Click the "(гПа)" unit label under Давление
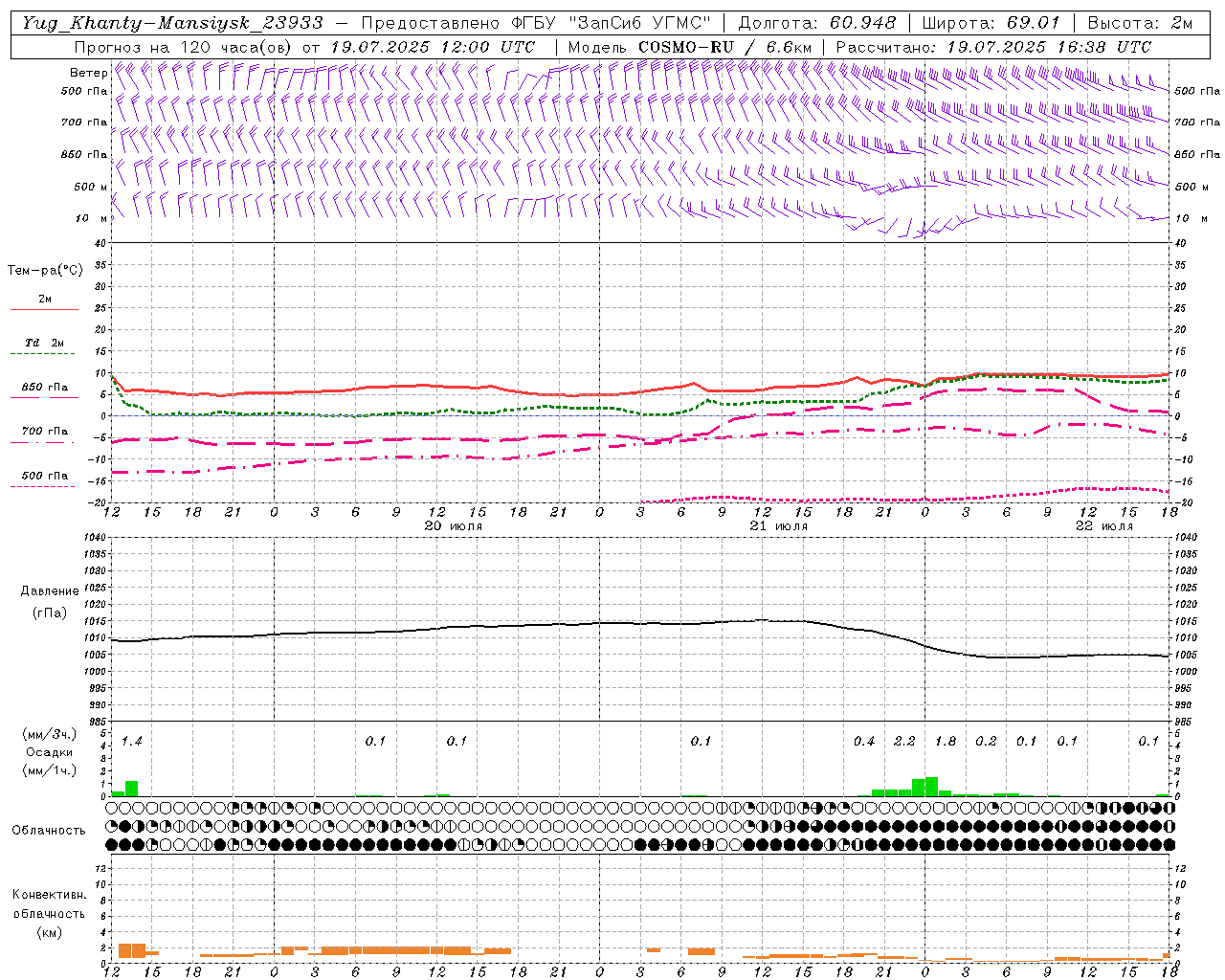The width and height of the screenshot is (1225, 980). (x=48, y=612)
